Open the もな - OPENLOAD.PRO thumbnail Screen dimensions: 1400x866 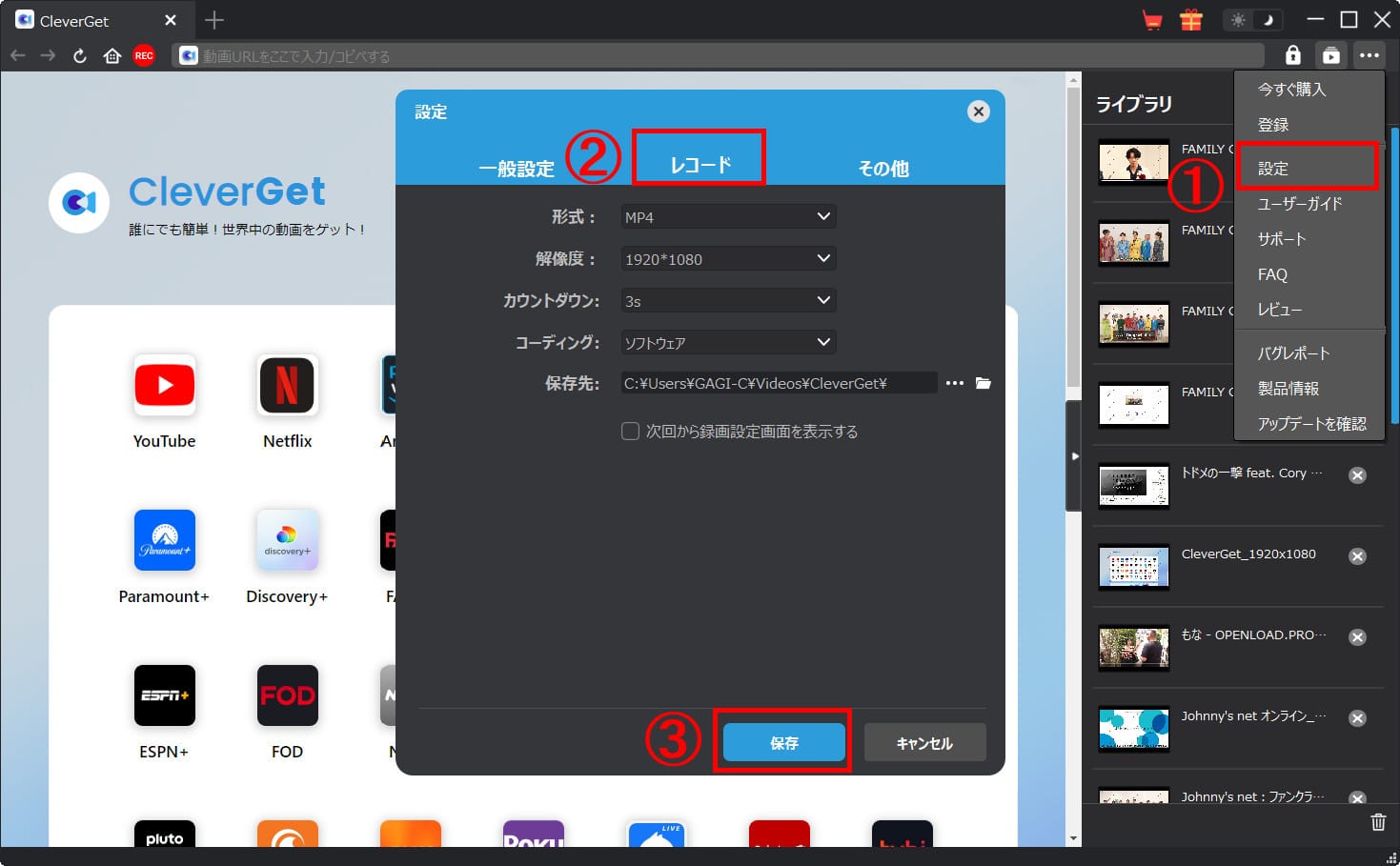(1134, 648)
